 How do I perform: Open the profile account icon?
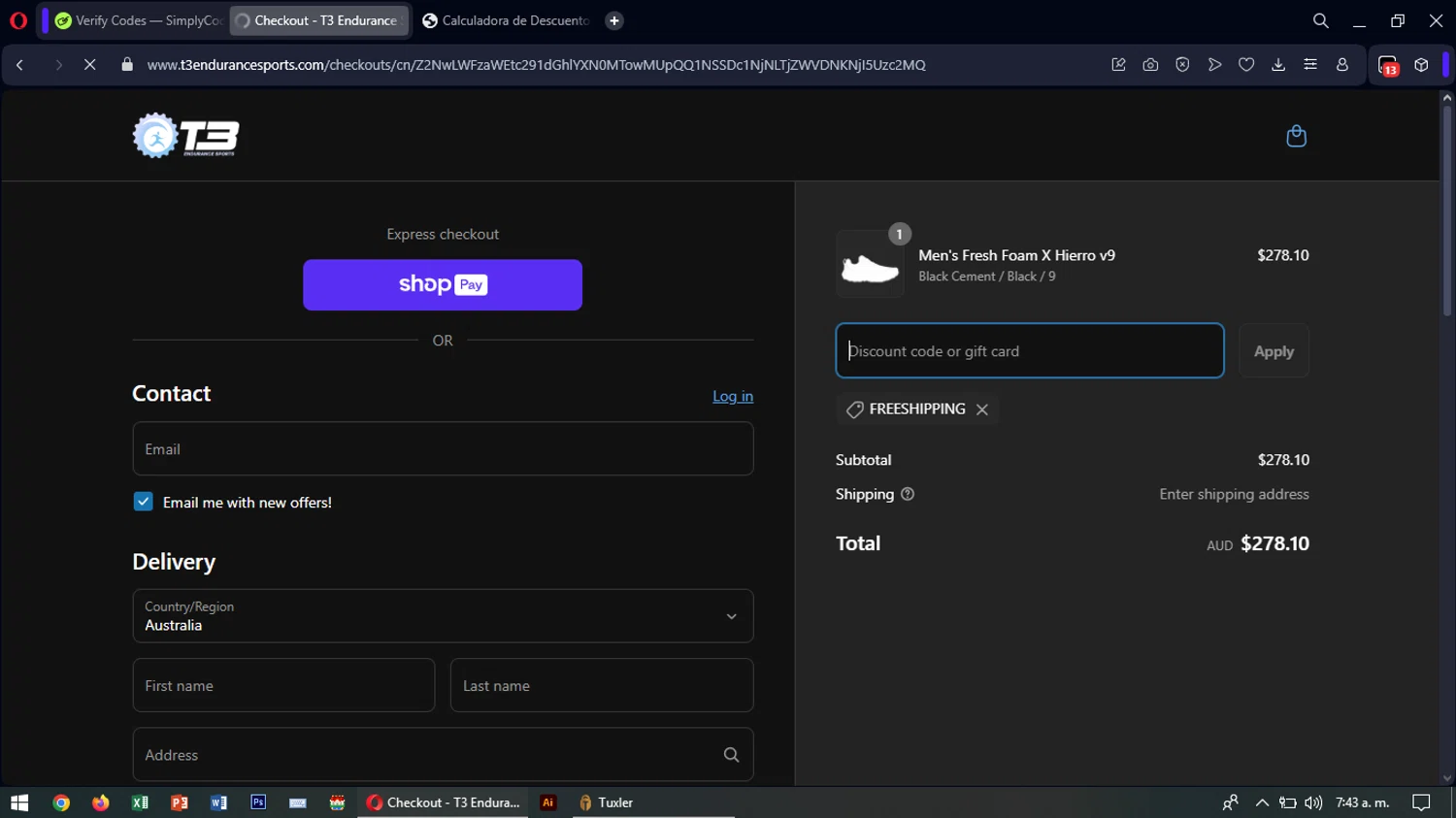1342,65
